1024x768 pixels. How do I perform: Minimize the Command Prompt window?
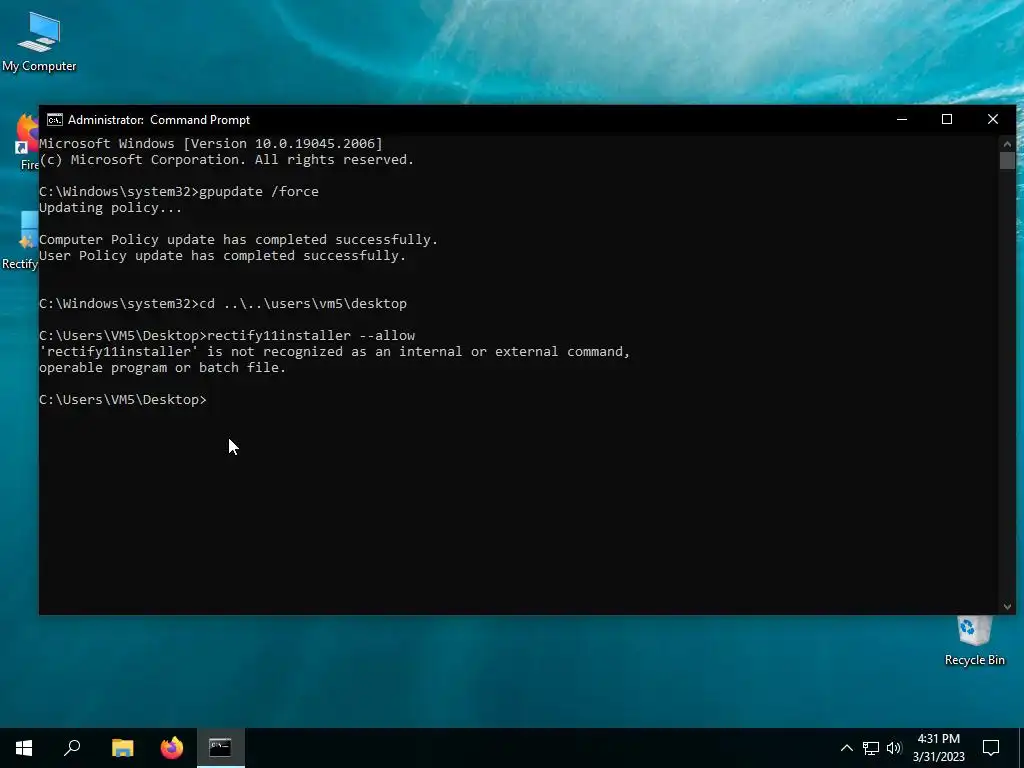click(902, 120)
